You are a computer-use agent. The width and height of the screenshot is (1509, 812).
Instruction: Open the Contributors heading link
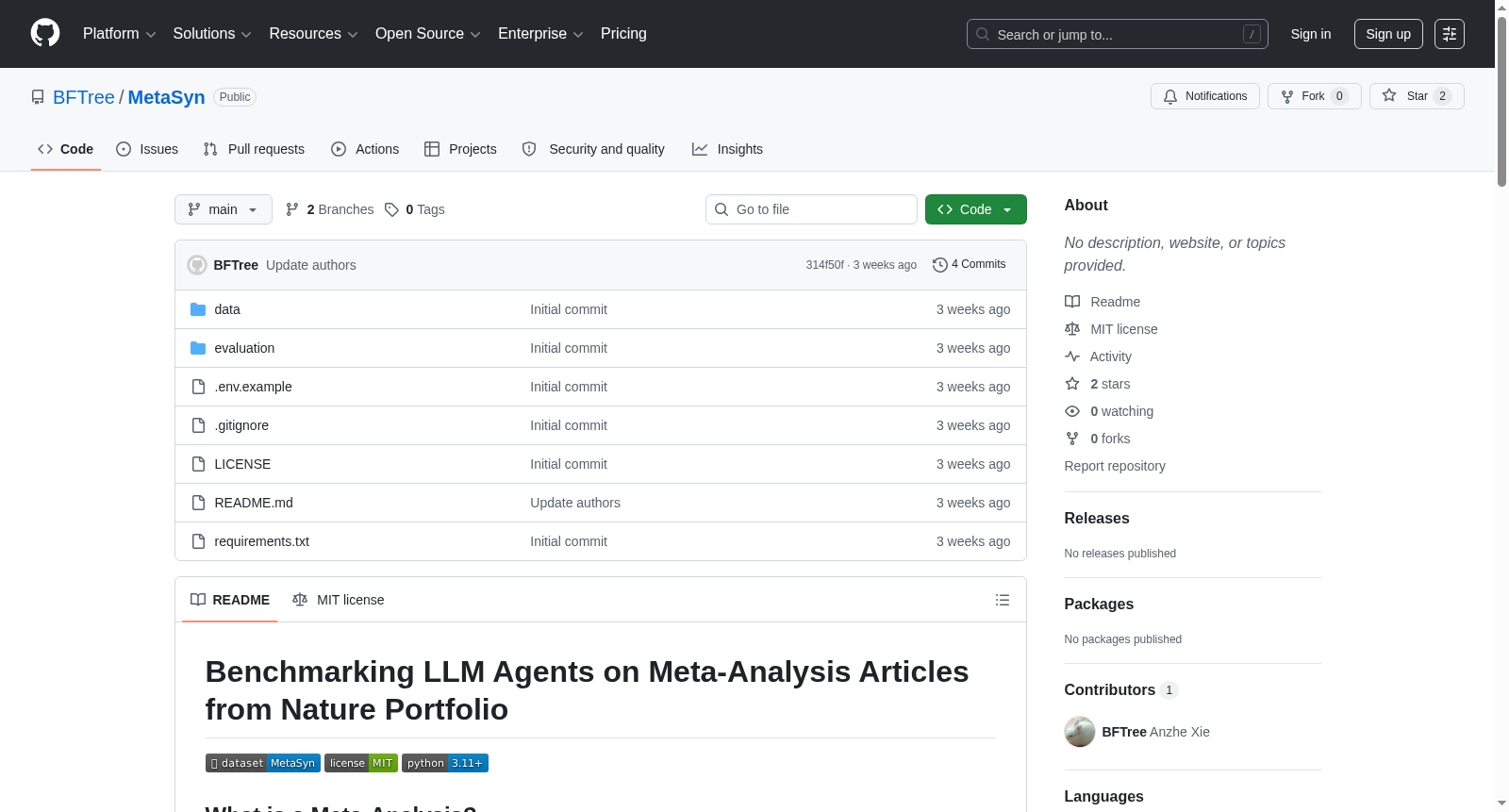coord(1121,689)
